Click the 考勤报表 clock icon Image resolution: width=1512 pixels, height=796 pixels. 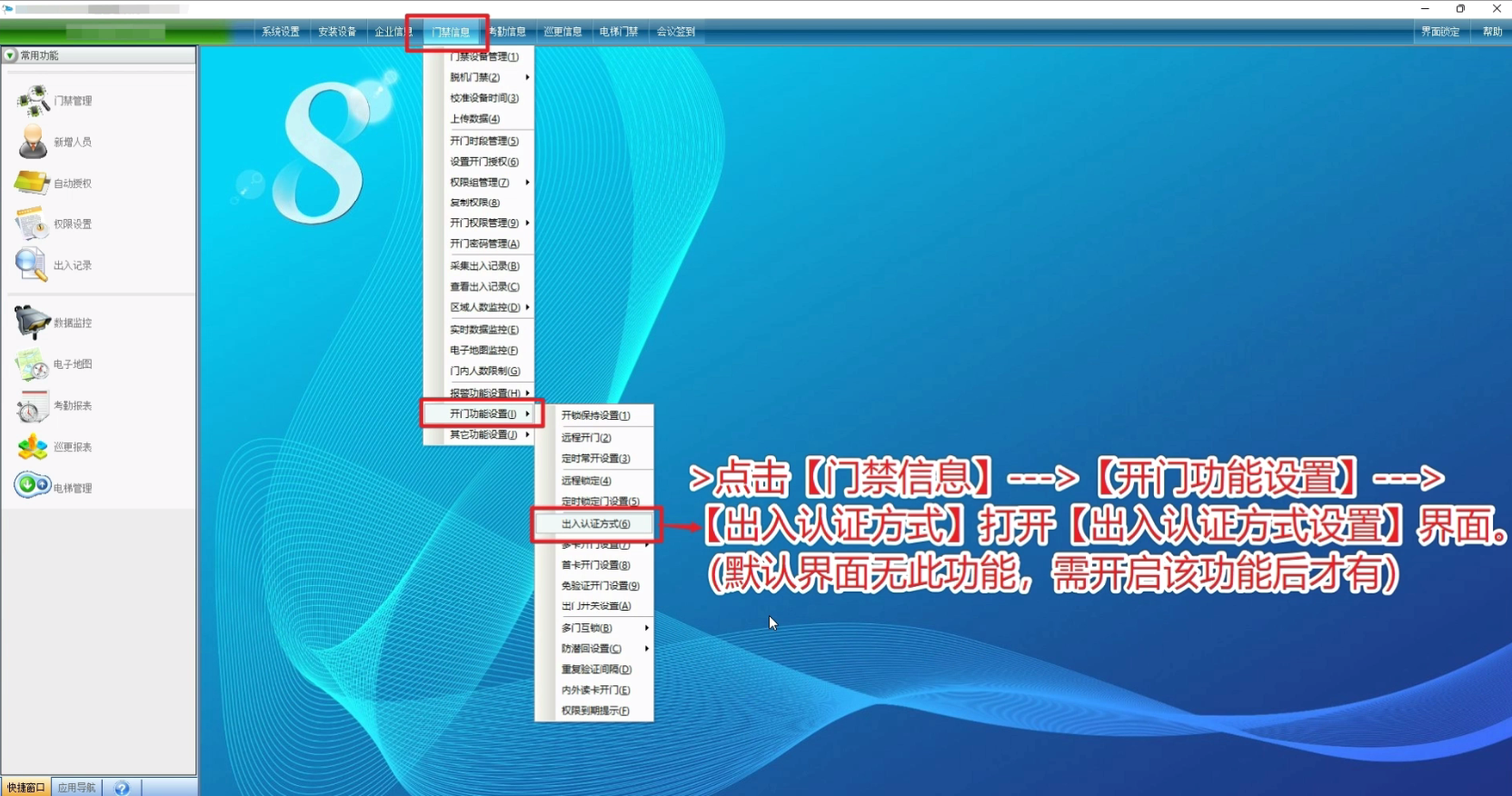tap(33, 406)
